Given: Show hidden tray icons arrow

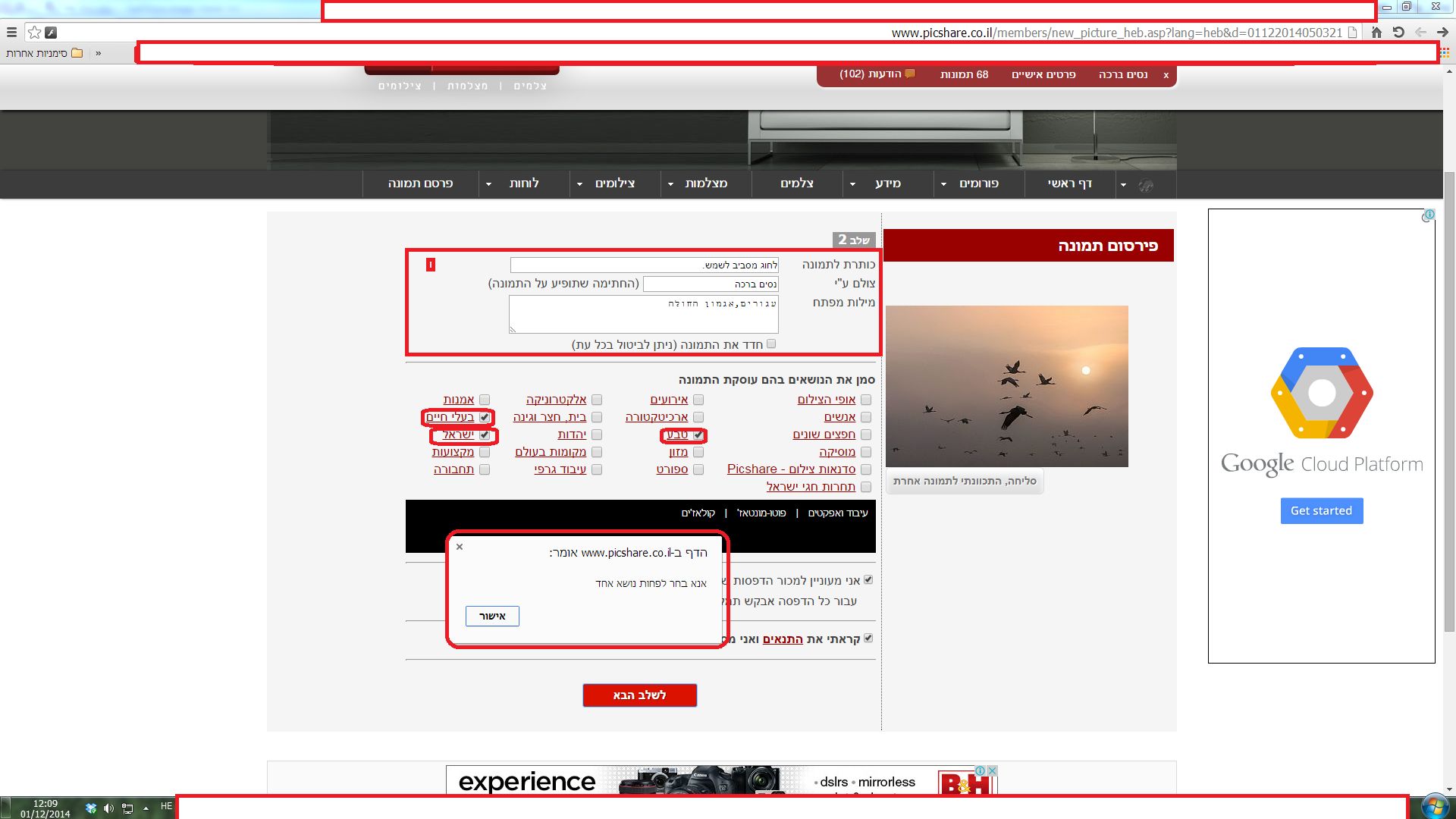Looking at the screenshot, I should (x=146, y=808).
